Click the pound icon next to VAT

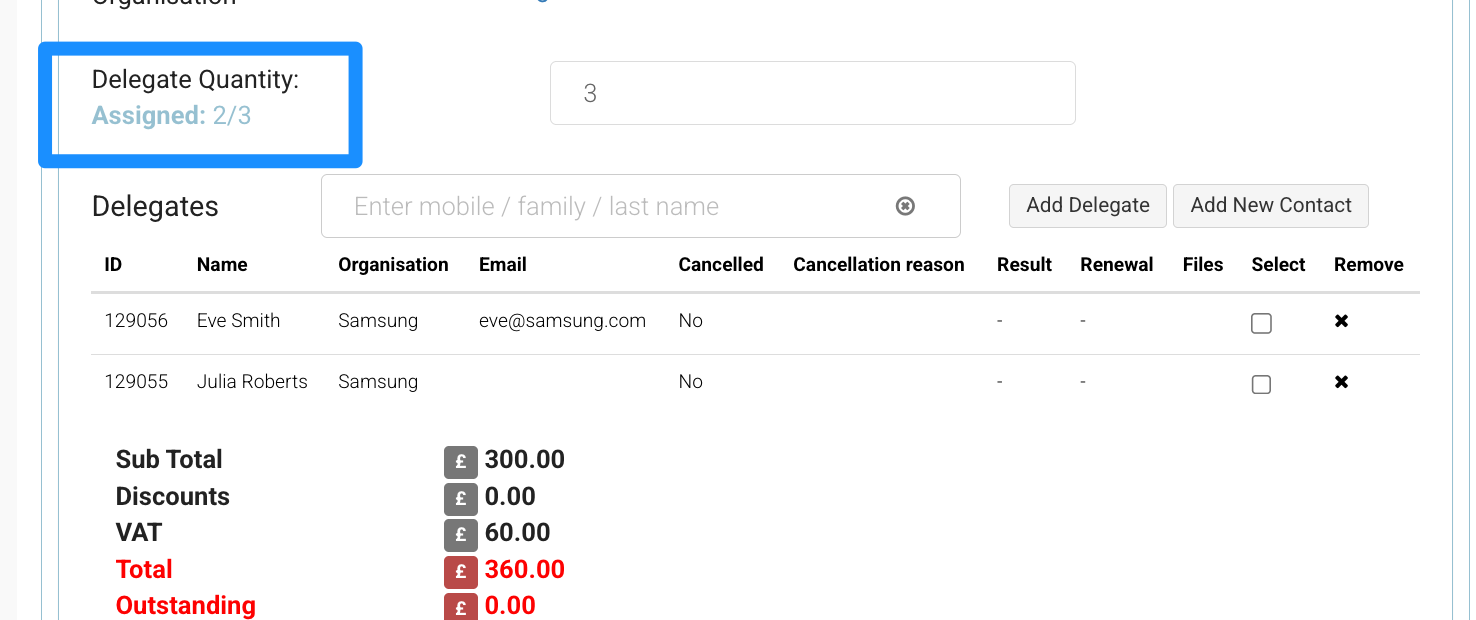pos(461,534)
